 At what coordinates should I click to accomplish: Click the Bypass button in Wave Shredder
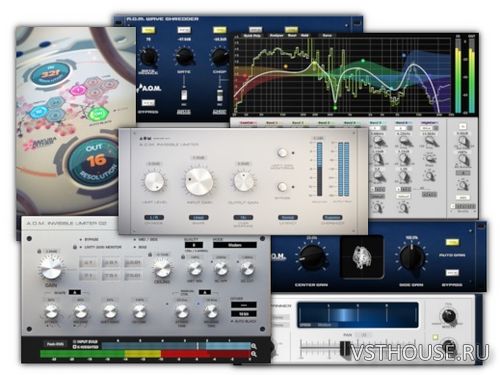[148, 103]
